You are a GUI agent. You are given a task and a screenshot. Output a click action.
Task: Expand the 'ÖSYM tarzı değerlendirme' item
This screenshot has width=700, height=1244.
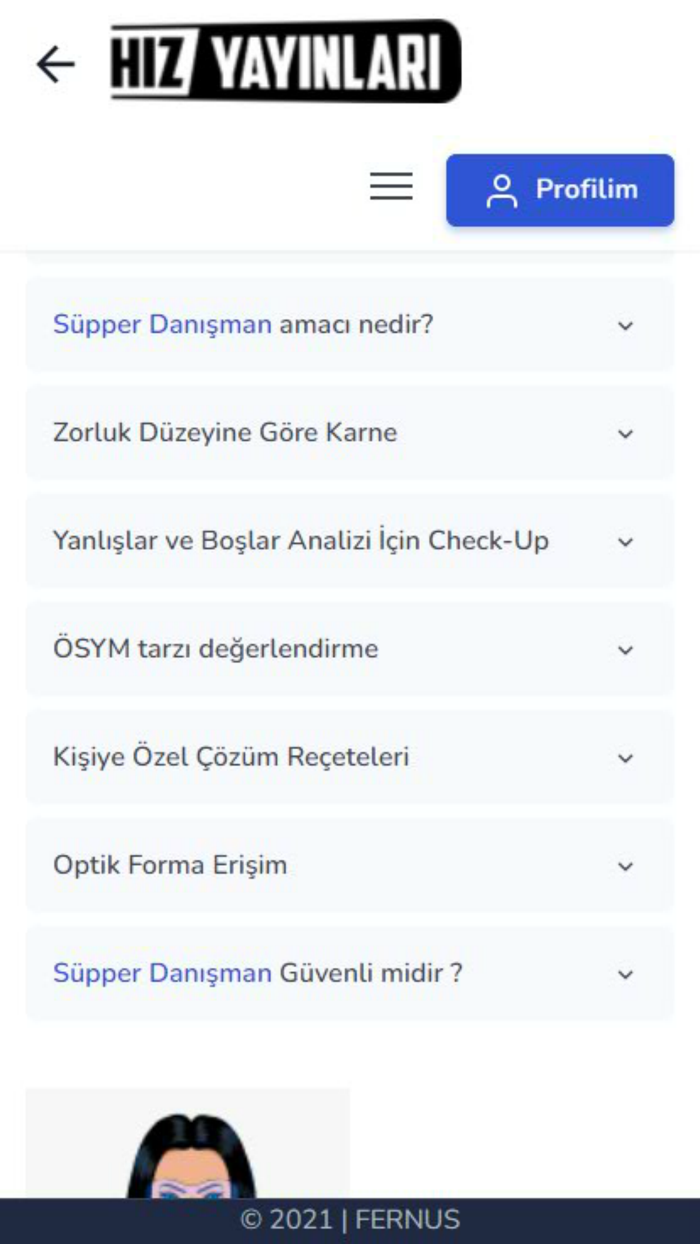[x=350, y=649]
